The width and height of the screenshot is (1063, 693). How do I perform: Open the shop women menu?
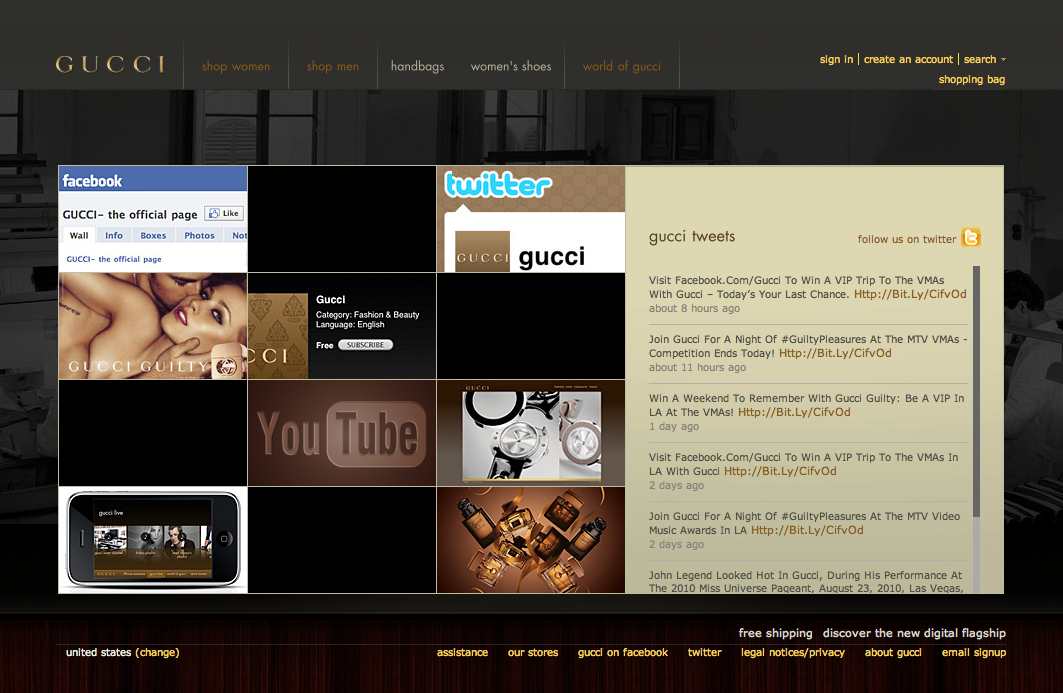pos(236,66)
